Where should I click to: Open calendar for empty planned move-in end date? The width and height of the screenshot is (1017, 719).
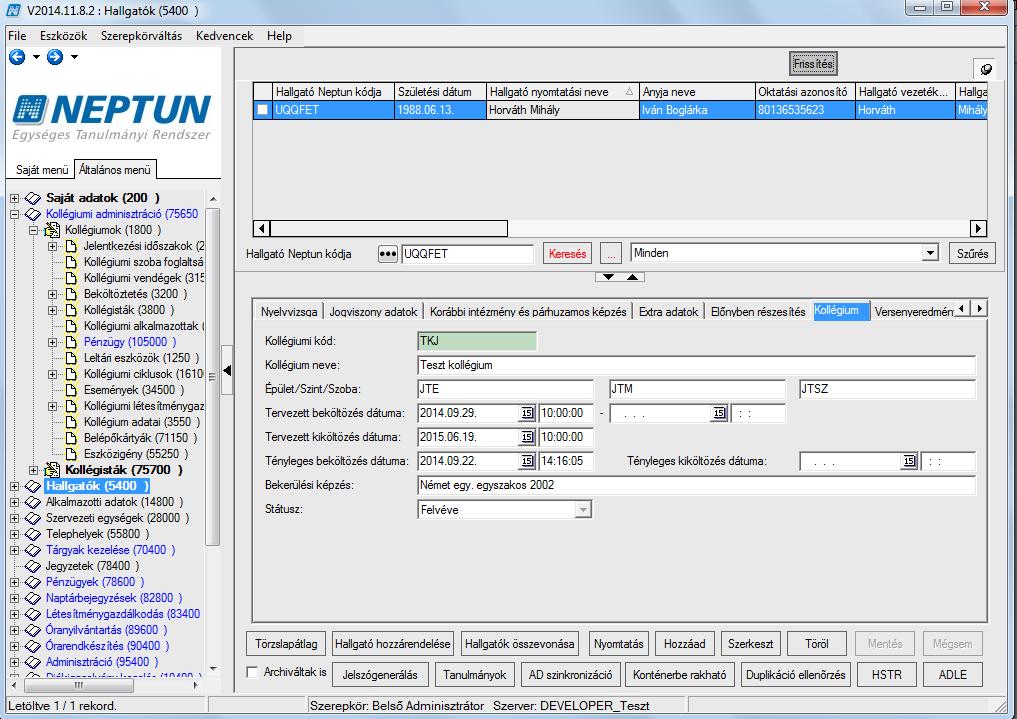(x=719, y=413)
